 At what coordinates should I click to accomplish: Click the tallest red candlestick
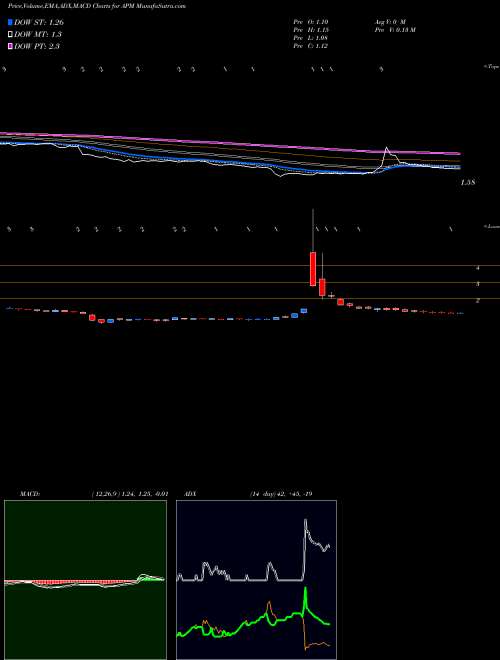[313, 269]
